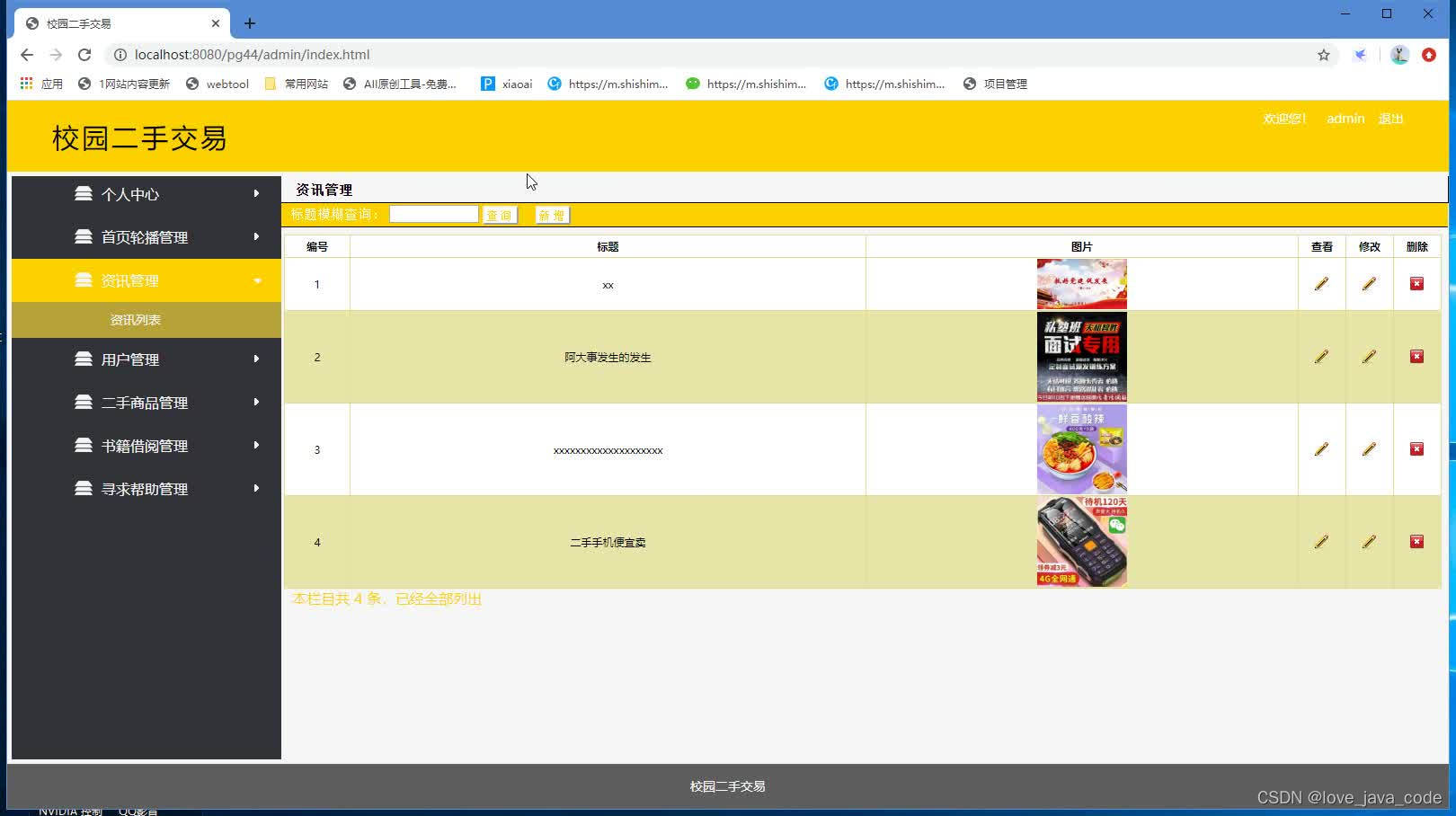Expand the 首页轮播管理 menu

tap(146, 237)
